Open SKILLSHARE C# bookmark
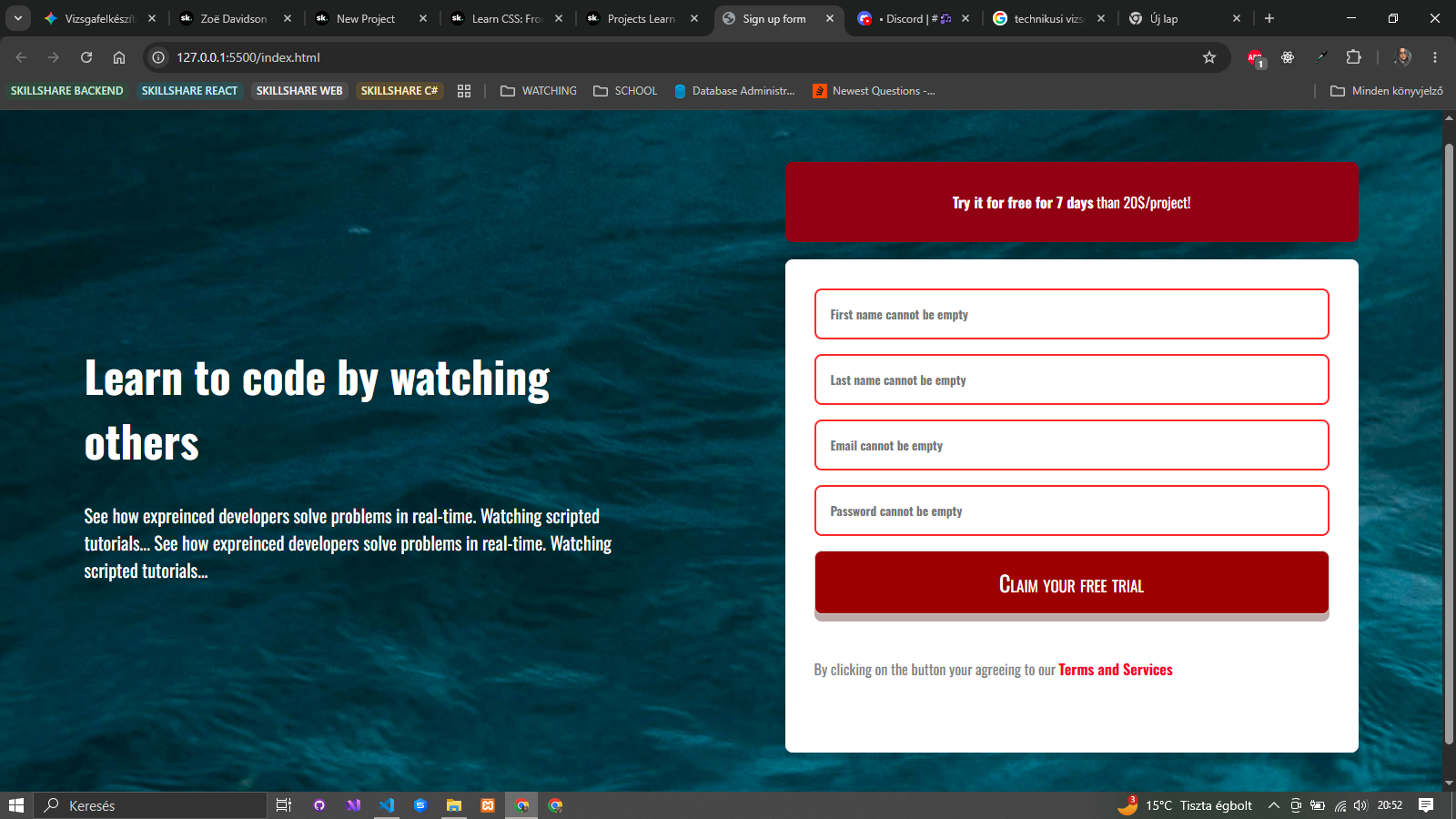The width and height of the screenshot is (1456, 819). [x=399, y=91]
